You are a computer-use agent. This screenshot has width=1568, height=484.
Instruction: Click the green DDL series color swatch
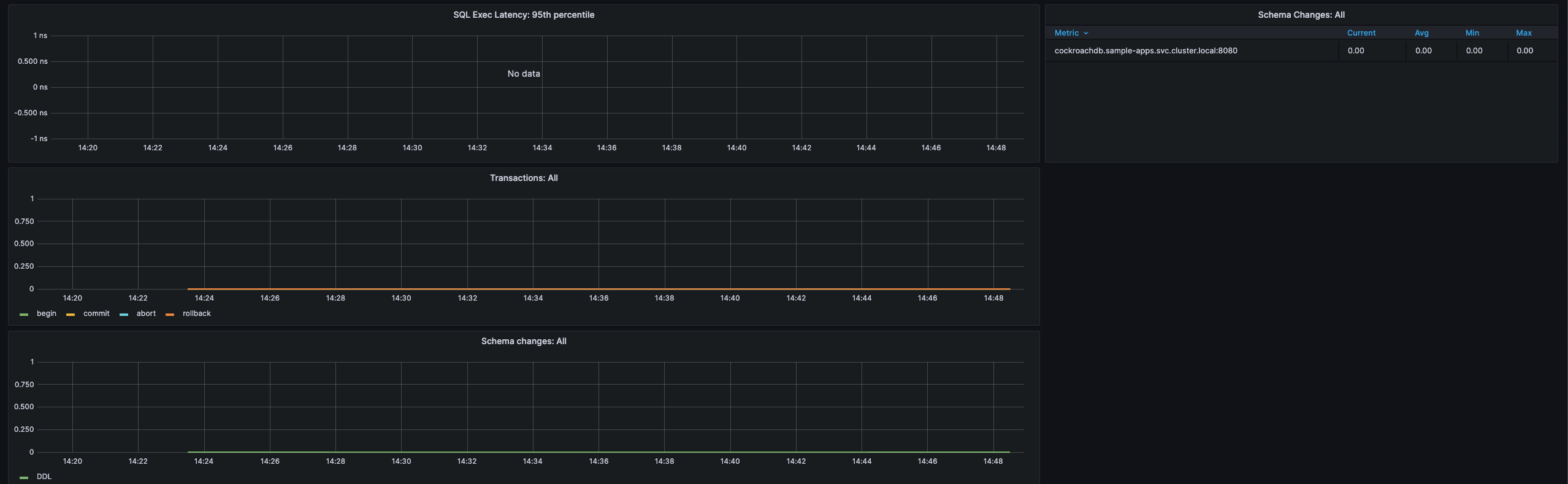tap(24, 477)
